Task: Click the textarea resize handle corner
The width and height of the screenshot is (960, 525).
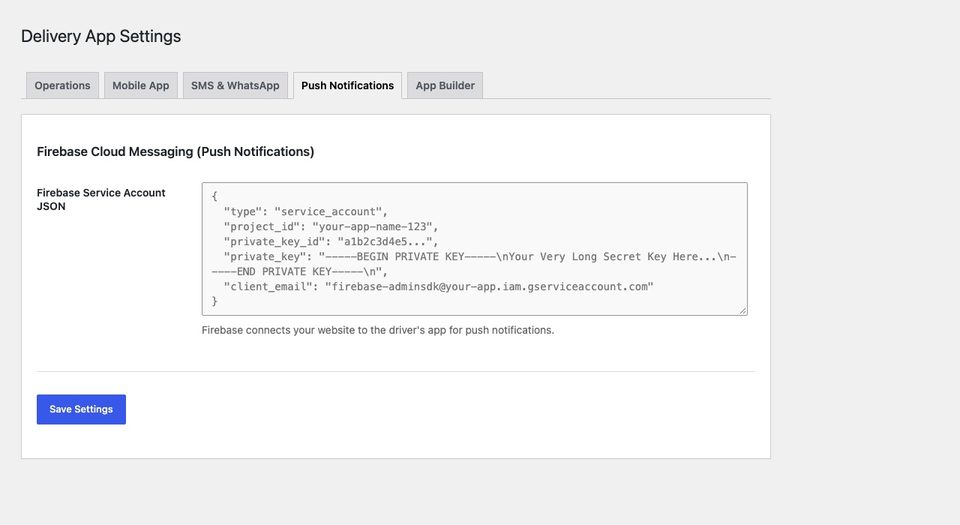Action: click(x=743, y=311)
